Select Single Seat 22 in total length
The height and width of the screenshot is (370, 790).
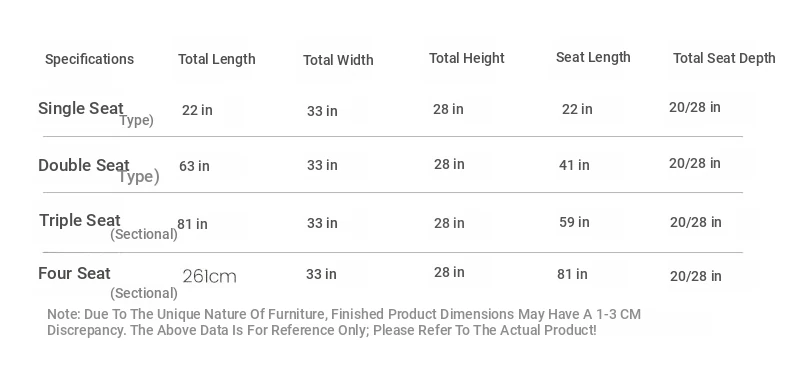197,110
